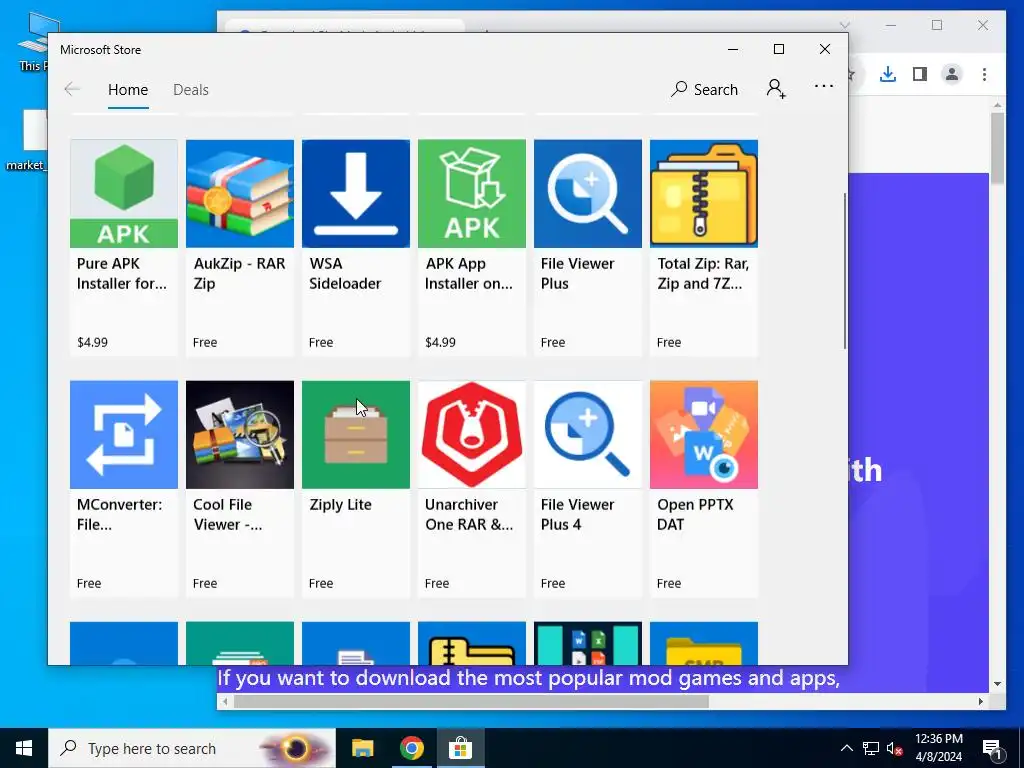Click the Microsoft Store vertical scrollbar
The height and width of the screenshot is (768, 1024).
tap(844, 271)
